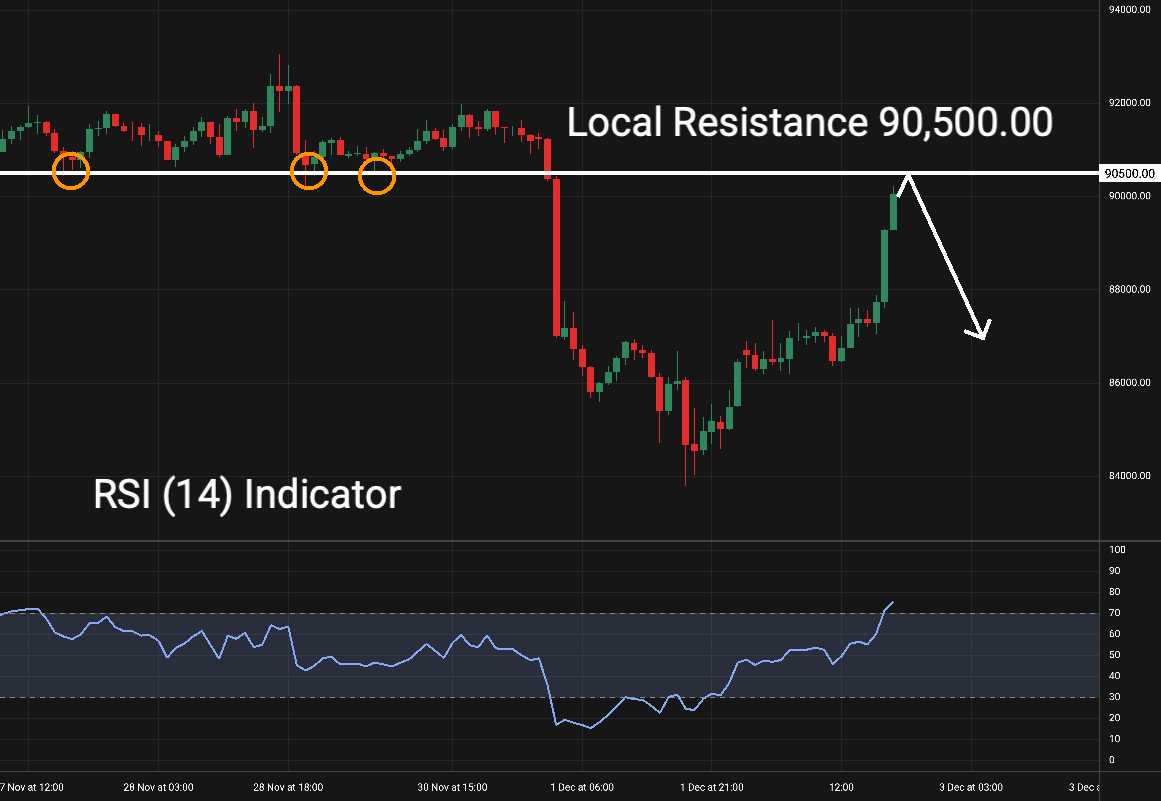Image resolution: width=1161 pixels, height=801 pixels.
Task: Select the blue RSI line end point
Action: 893,603
